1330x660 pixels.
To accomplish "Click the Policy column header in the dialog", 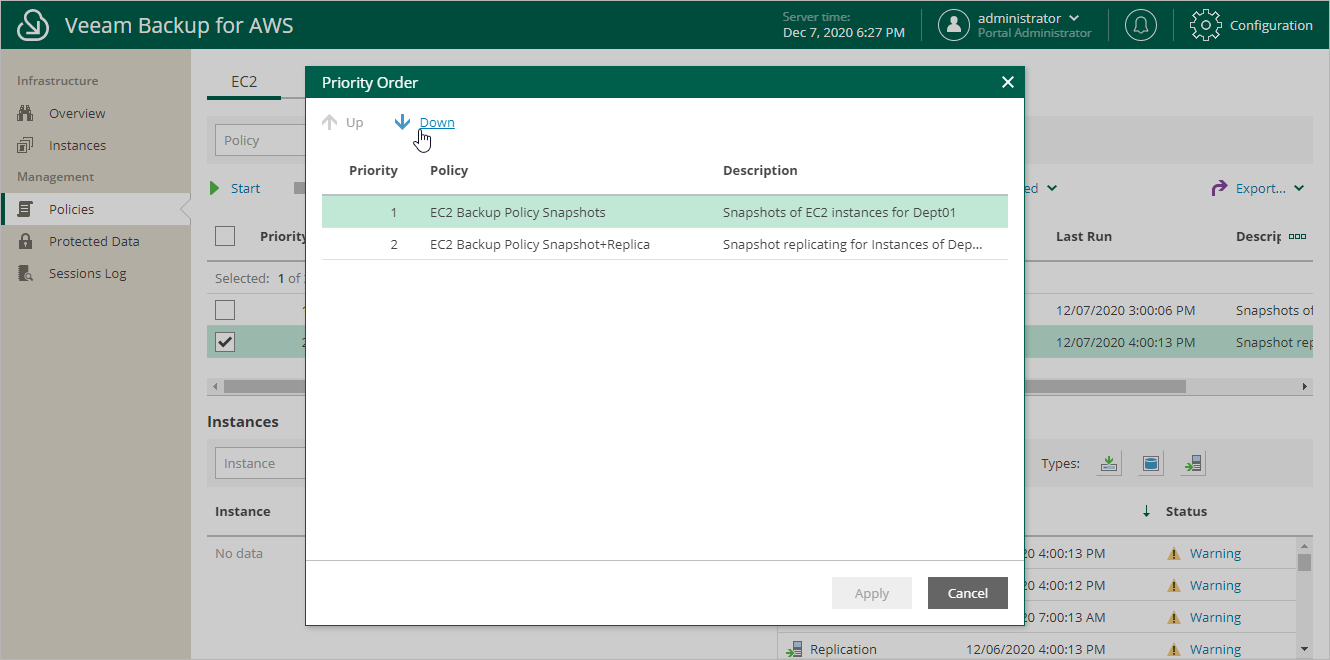I will coord(449,170).
